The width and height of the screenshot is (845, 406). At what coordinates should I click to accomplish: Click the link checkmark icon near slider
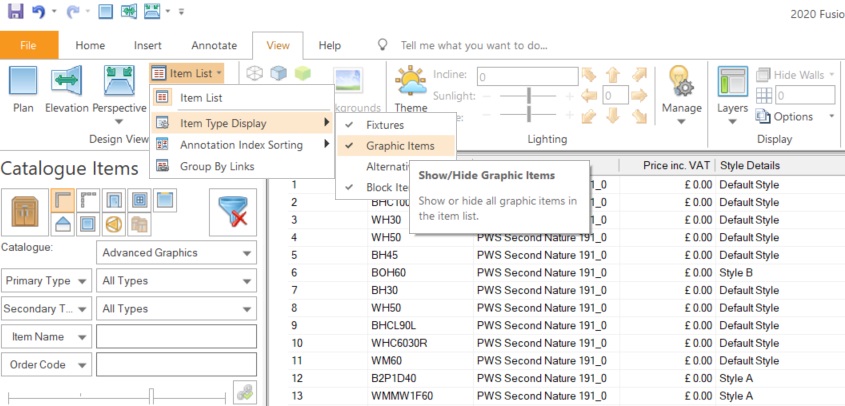pos(245,392)
